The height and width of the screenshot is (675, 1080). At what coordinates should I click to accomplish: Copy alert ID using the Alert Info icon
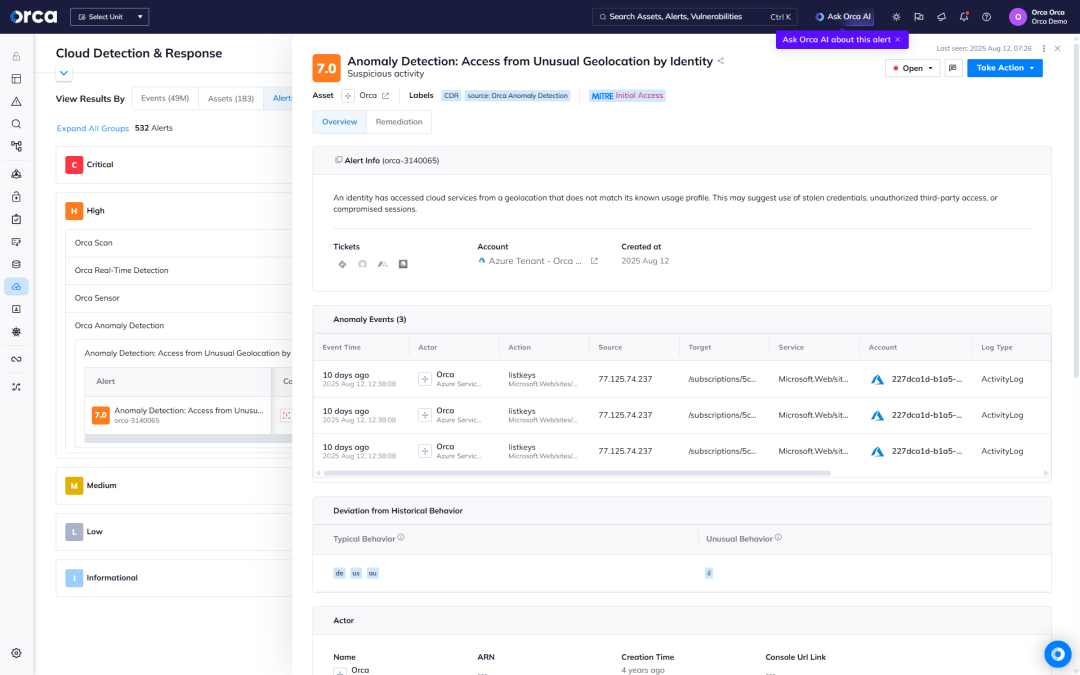pos(339,160)
